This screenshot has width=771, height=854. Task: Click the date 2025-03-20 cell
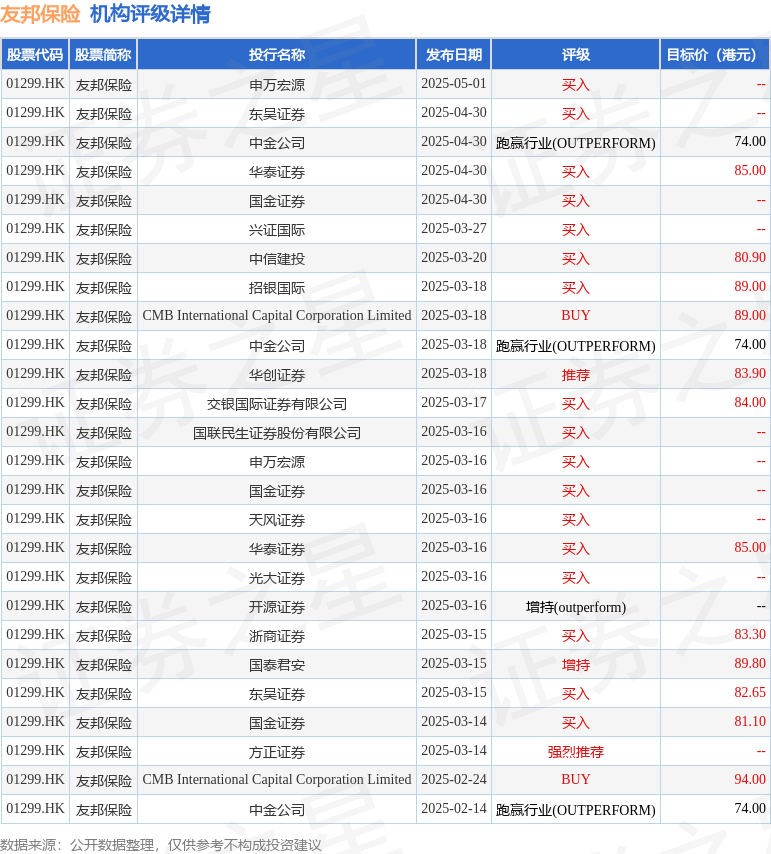coord(454,257)
